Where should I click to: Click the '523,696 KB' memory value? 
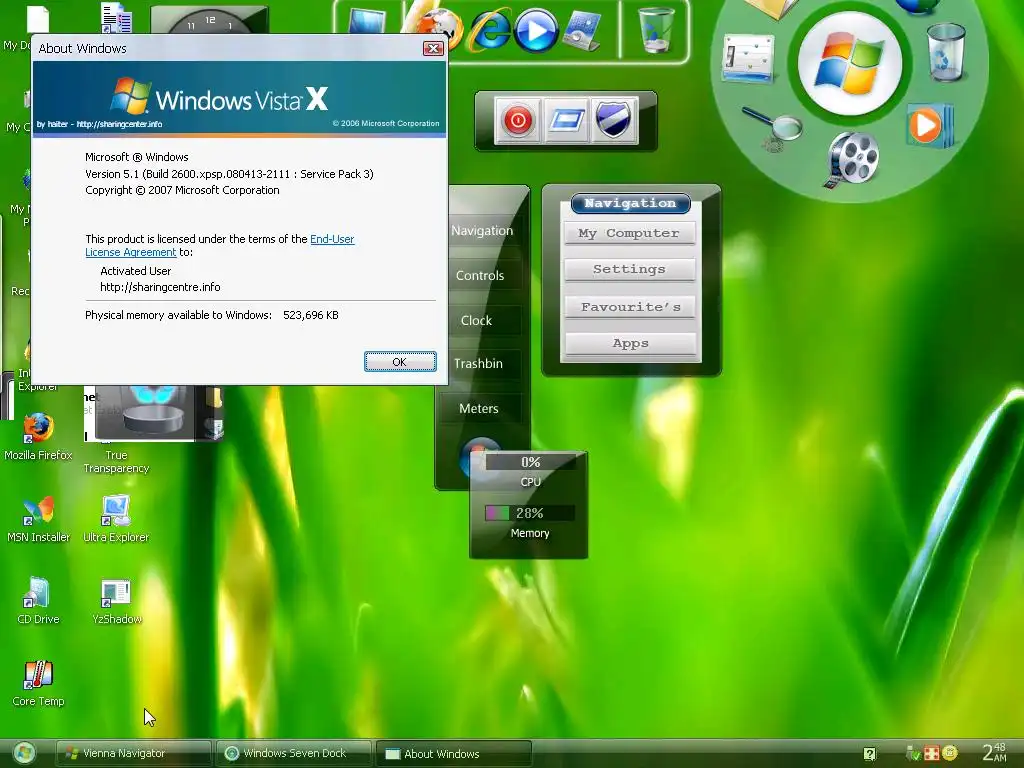tap(311, 315)
